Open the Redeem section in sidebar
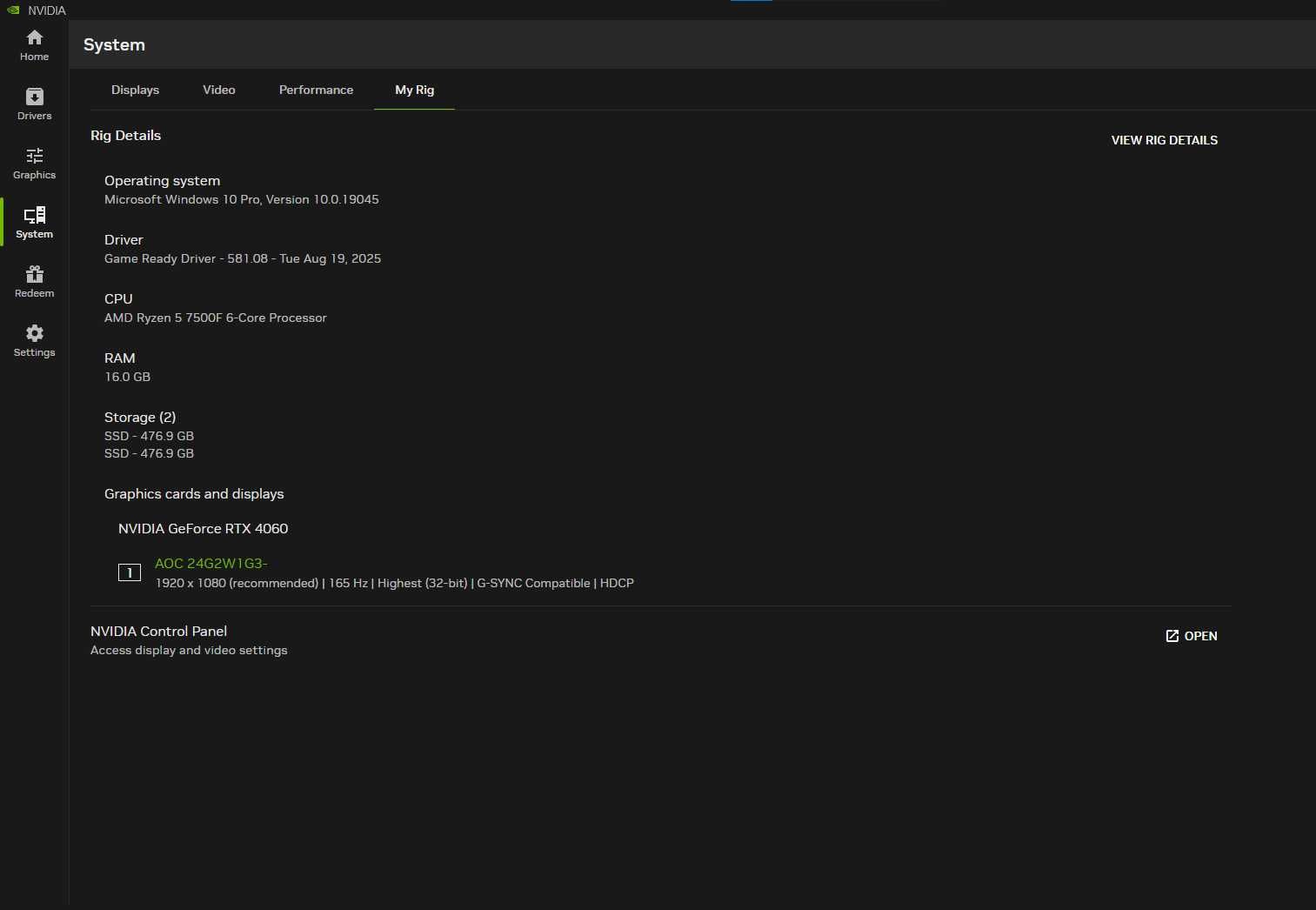1316x910 pixels. click(x=35, y=282)
